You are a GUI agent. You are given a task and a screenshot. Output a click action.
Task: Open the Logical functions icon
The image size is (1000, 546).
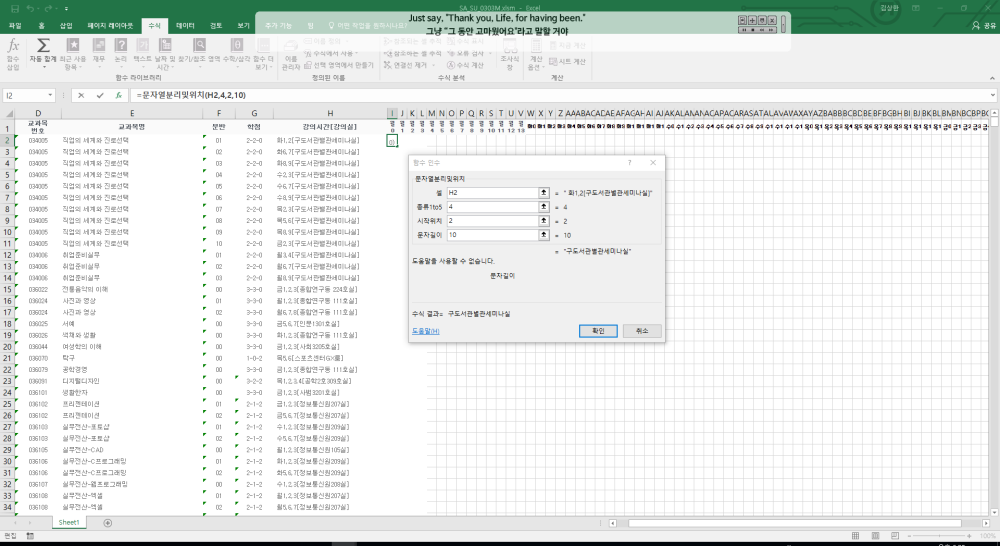tap(120, 46)
